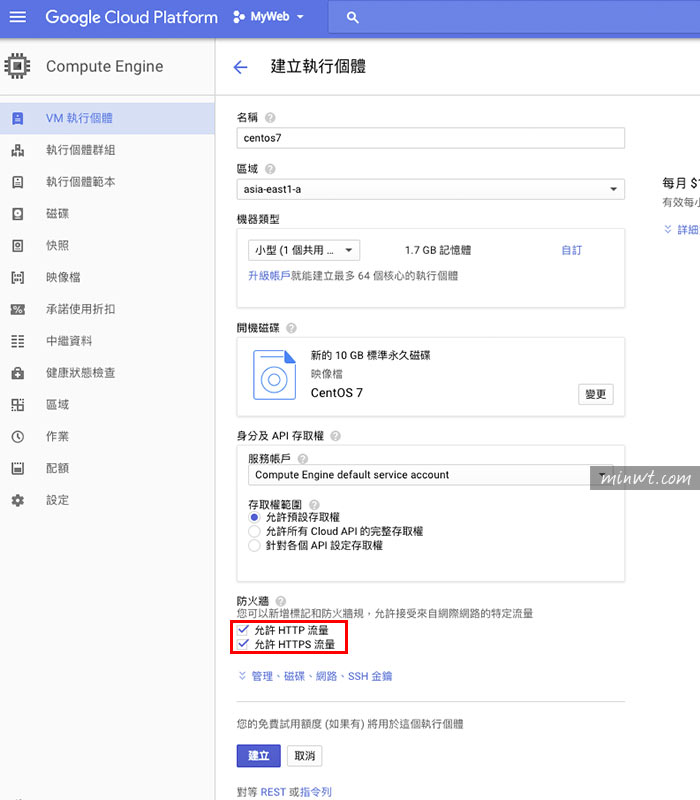Click the help icon beside 區域 field label

pyautogui.click(x=270, y=169)
